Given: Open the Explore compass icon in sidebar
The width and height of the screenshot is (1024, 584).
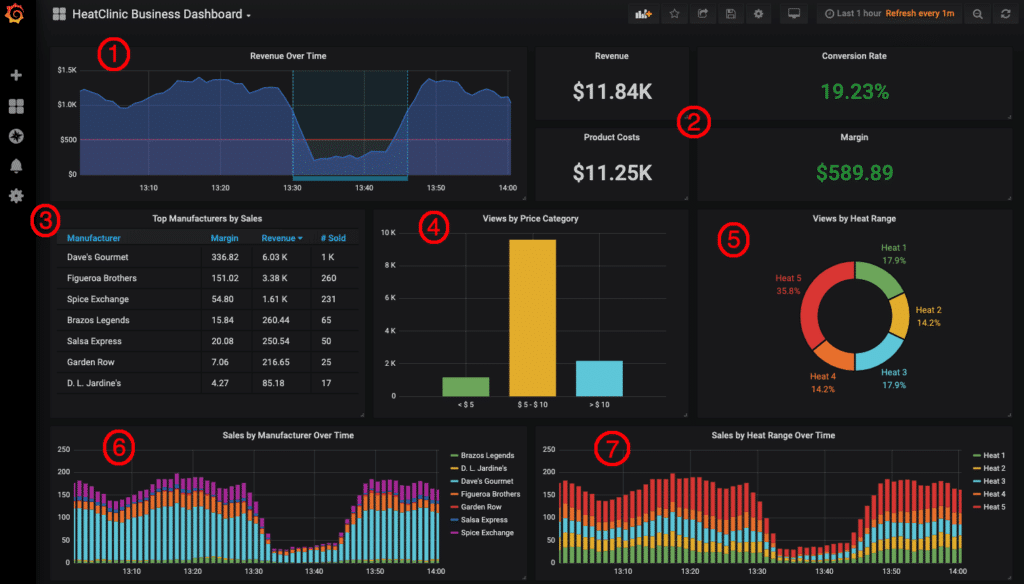Looking at the screenshot, I should click(16, 136).
